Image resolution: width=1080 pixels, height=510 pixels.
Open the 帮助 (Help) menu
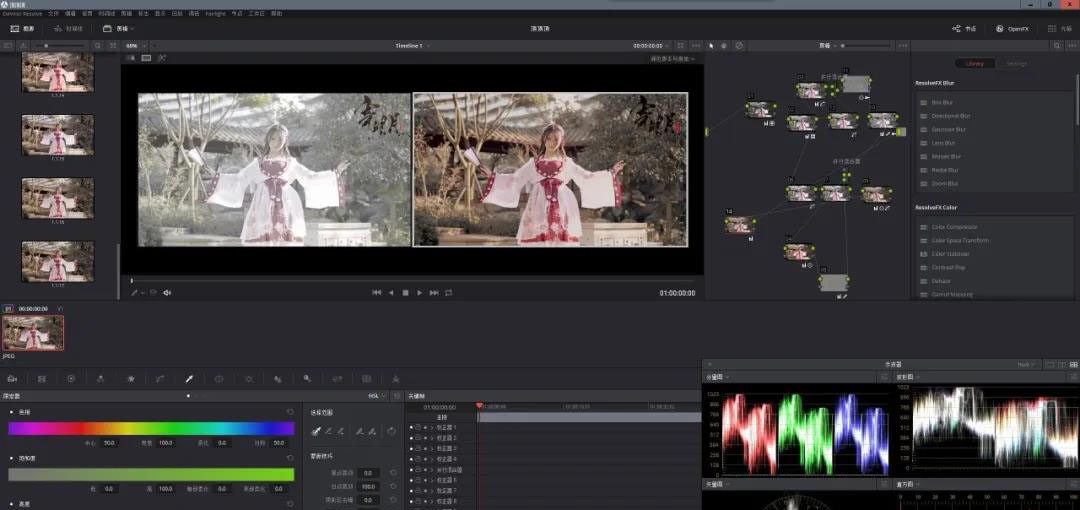pyautogui.click(x=276, y=14)
